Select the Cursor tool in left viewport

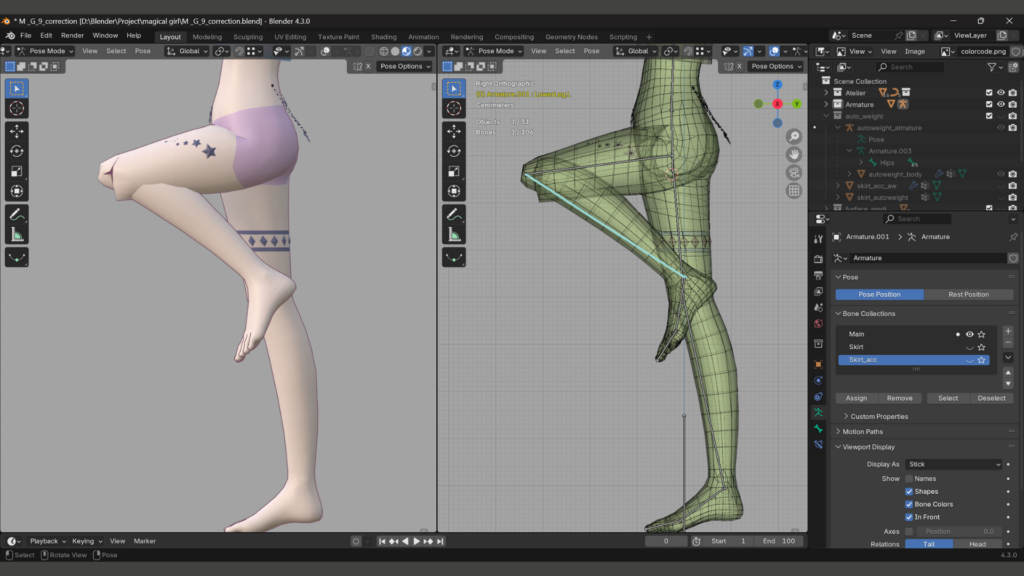click(17, 108)
